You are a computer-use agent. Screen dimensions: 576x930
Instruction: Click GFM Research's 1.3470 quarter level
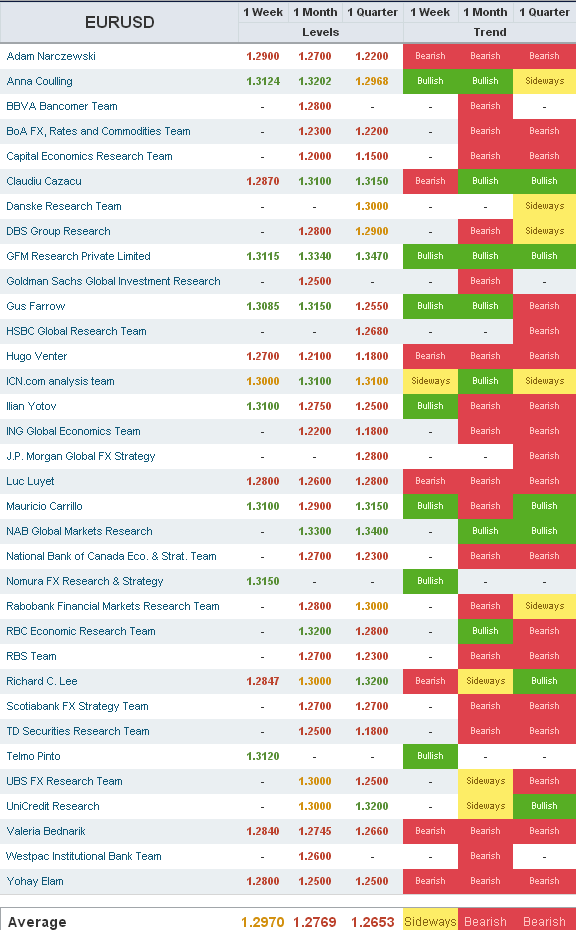(x=372, y=256)
